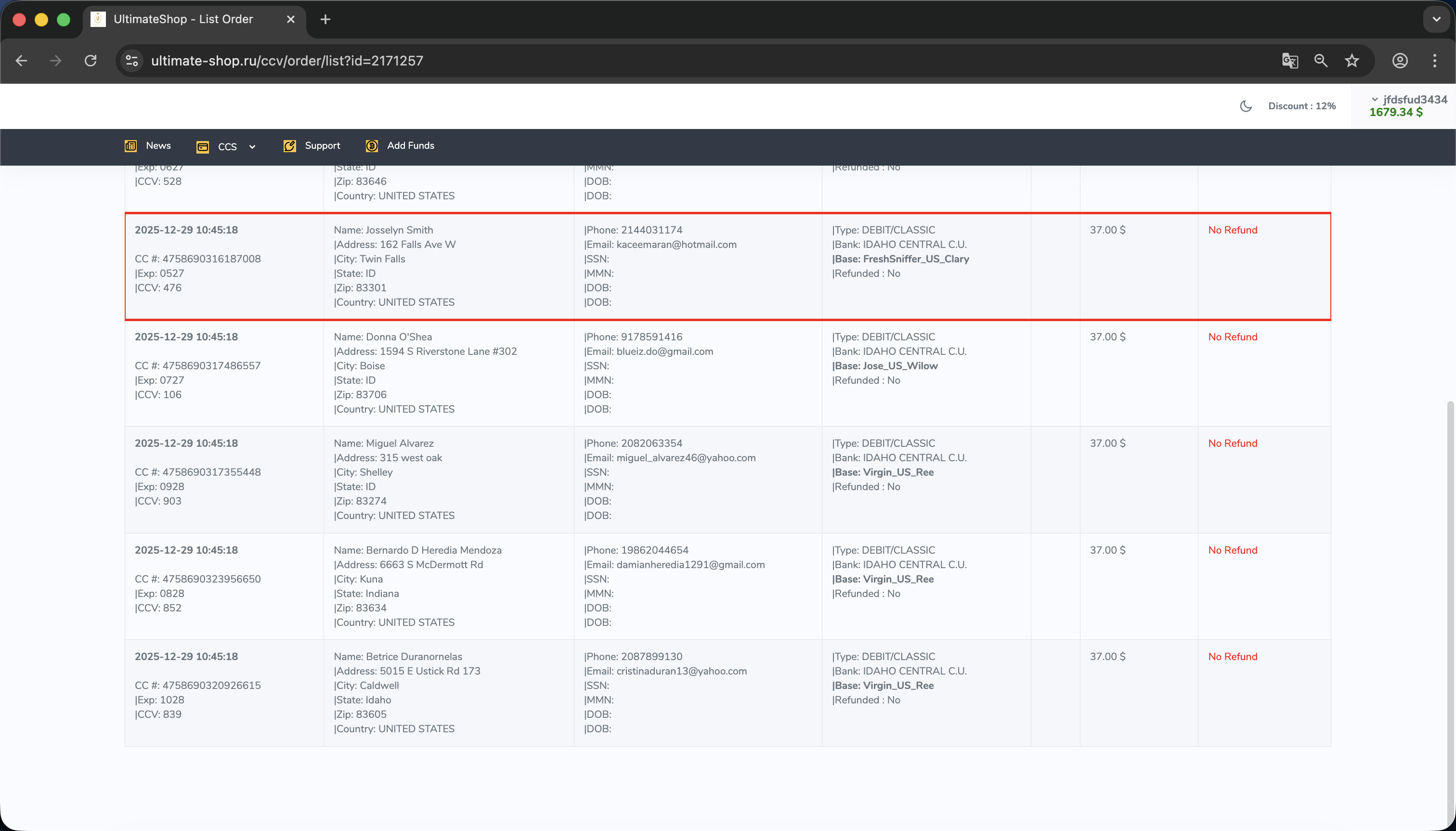Expand the account username dropdown chevron

point(1375,99)
